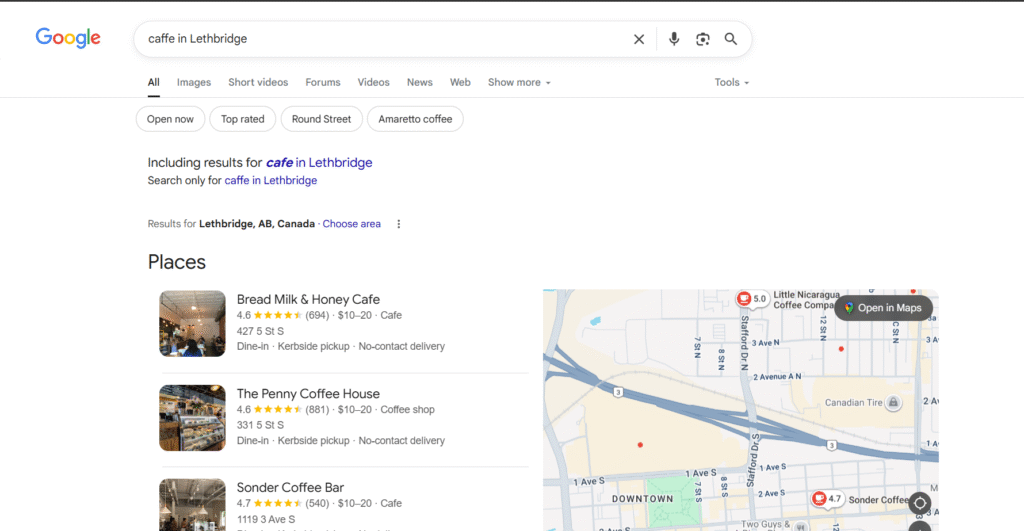Click address text '427 5 St S'
This screenshot has height=531, width=1024.
tap(260, 331)
